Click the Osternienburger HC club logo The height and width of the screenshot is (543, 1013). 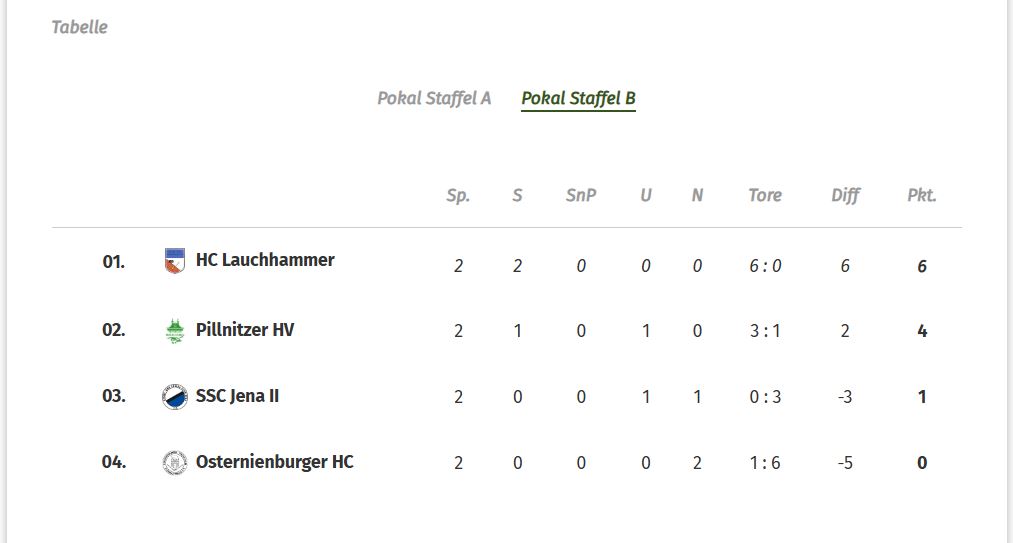pyautogui.click(x=175, y=463)
